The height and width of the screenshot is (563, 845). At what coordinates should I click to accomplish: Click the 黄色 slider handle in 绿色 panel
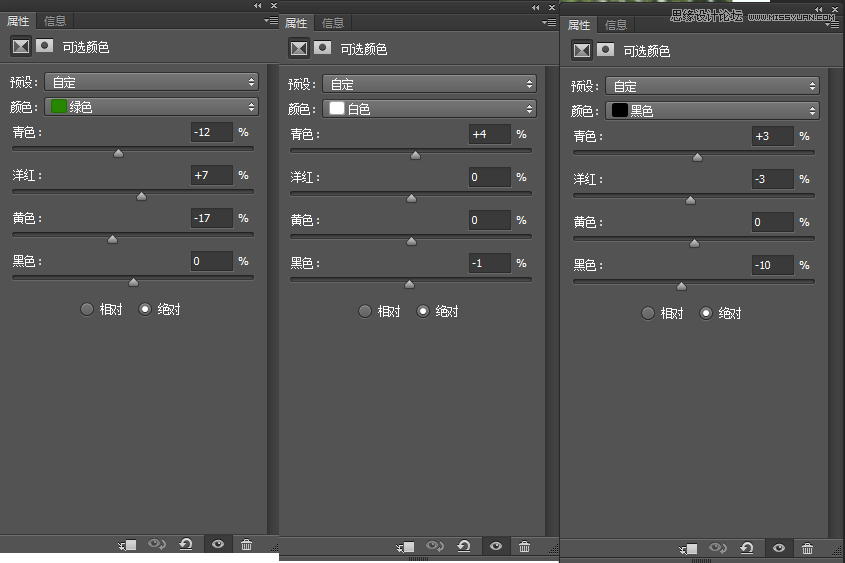click(112, 239)
